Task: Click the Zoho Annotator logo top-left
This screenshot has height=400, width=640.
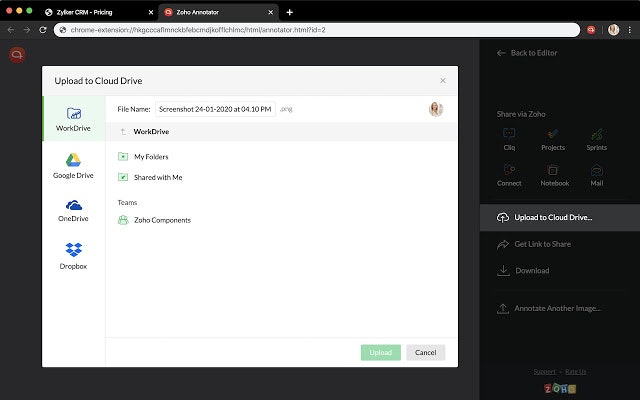Action: tap(17, 55)
